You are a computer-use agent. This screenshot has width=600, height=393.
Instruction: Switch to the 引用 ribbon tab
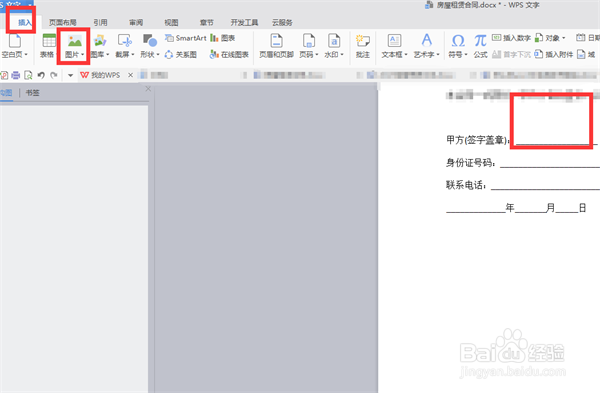pos(100,23)
